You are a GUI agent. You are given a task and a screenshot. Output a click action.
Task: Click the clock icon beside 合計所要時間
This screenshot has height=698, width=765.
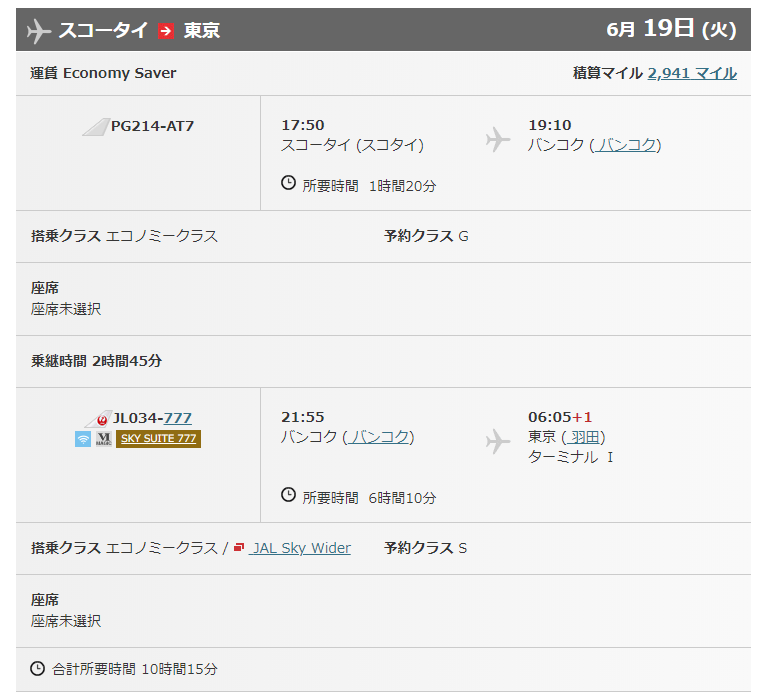coord(38,668)
